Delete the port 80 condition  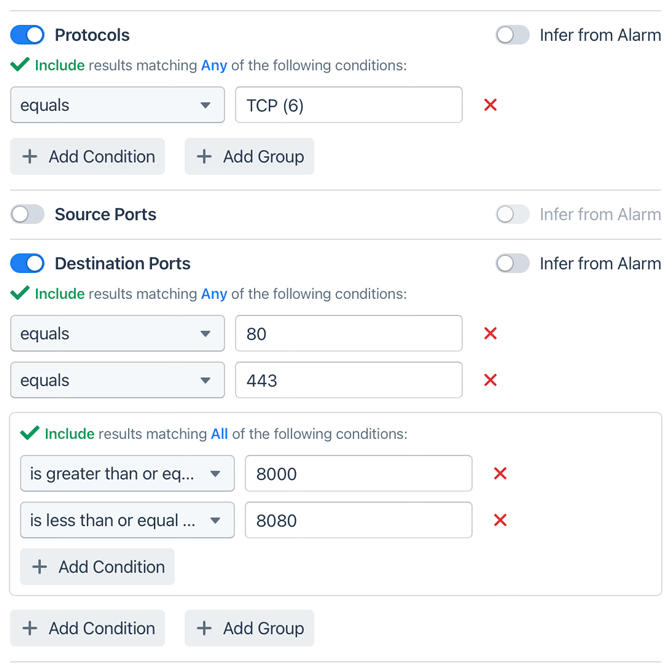[x=490, y=334]
